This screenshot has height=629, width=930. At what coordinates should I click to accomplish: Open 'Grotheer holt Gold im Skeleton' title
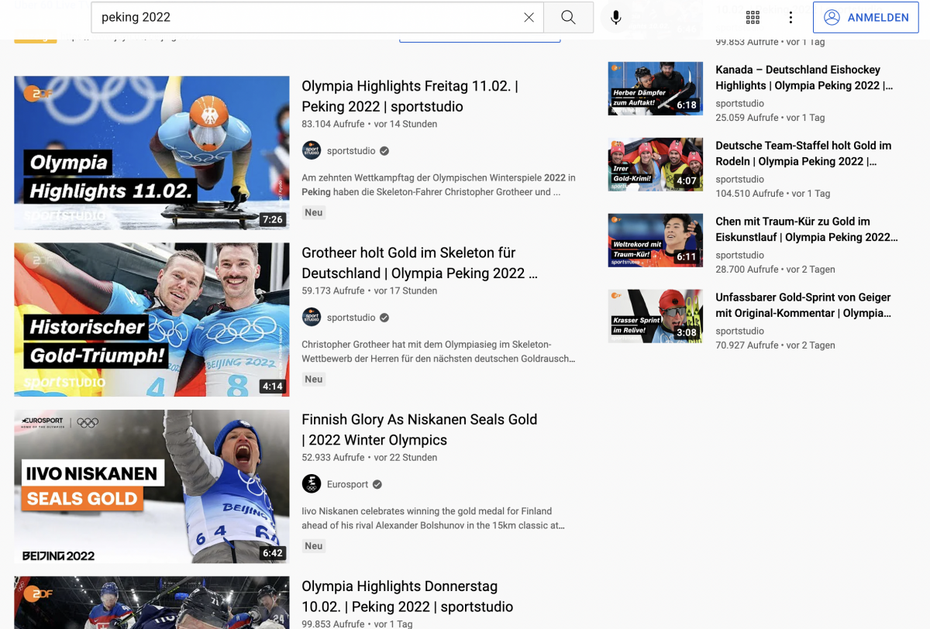click(419, 263)
